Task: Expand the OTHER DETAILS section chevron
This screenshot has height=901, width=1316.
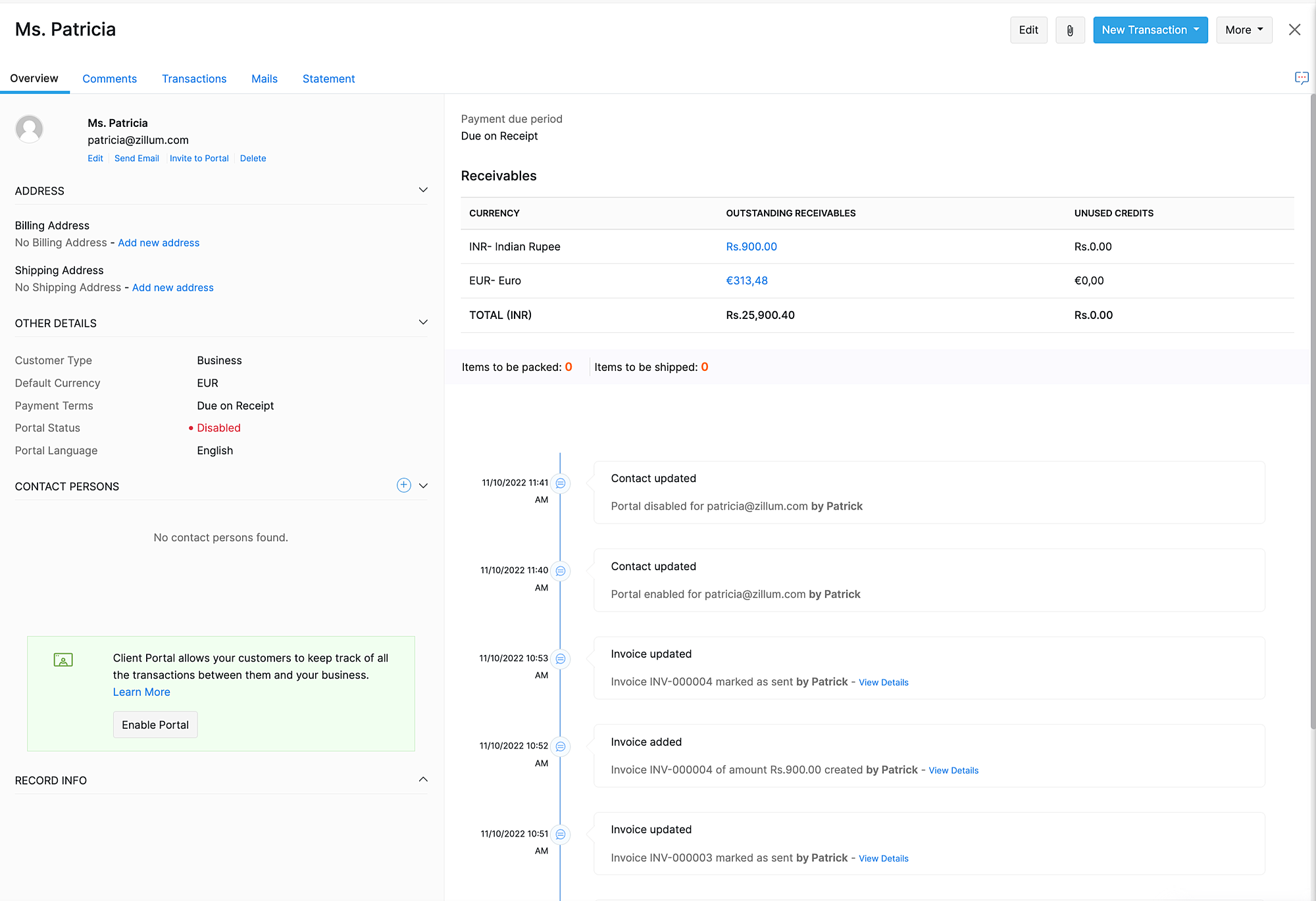Action: point(423,322)
